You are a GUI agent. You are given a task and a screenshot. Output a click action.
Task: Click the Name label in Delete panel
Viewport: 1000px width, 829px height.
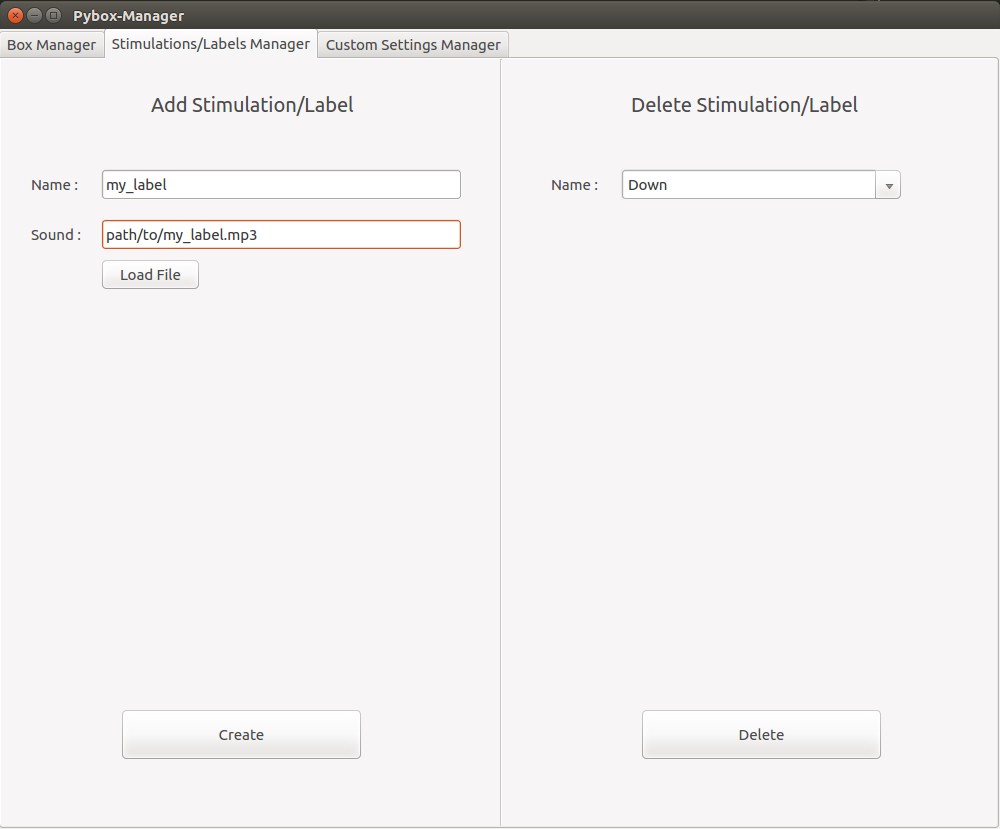click(574, 185)
